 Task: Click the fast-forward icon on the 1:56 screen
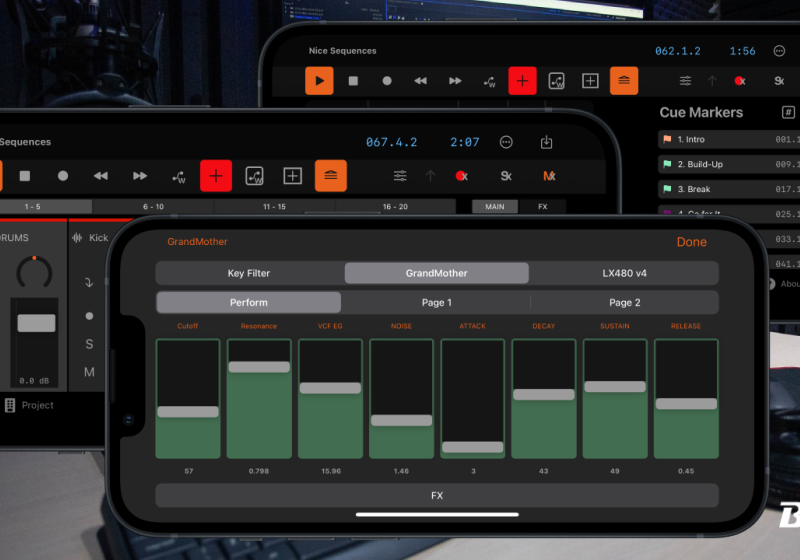[x=455, y=81]
